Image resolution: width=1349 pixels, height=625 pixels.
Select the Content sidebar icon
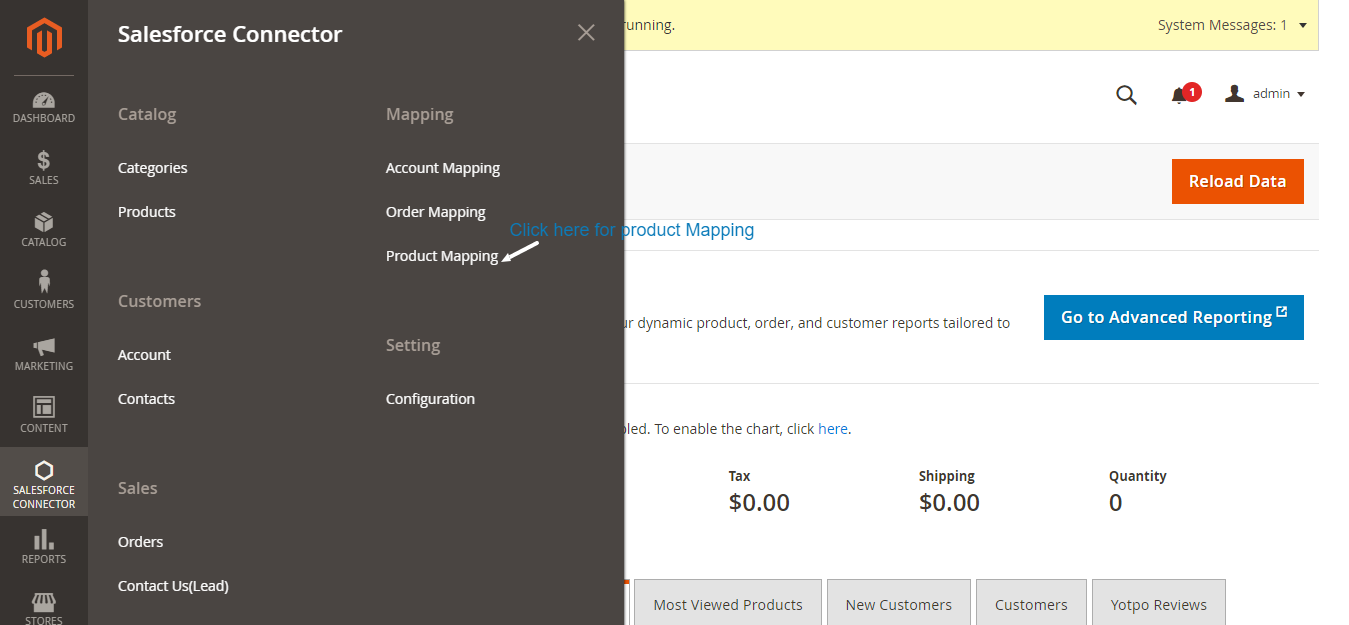pos(43,413)
